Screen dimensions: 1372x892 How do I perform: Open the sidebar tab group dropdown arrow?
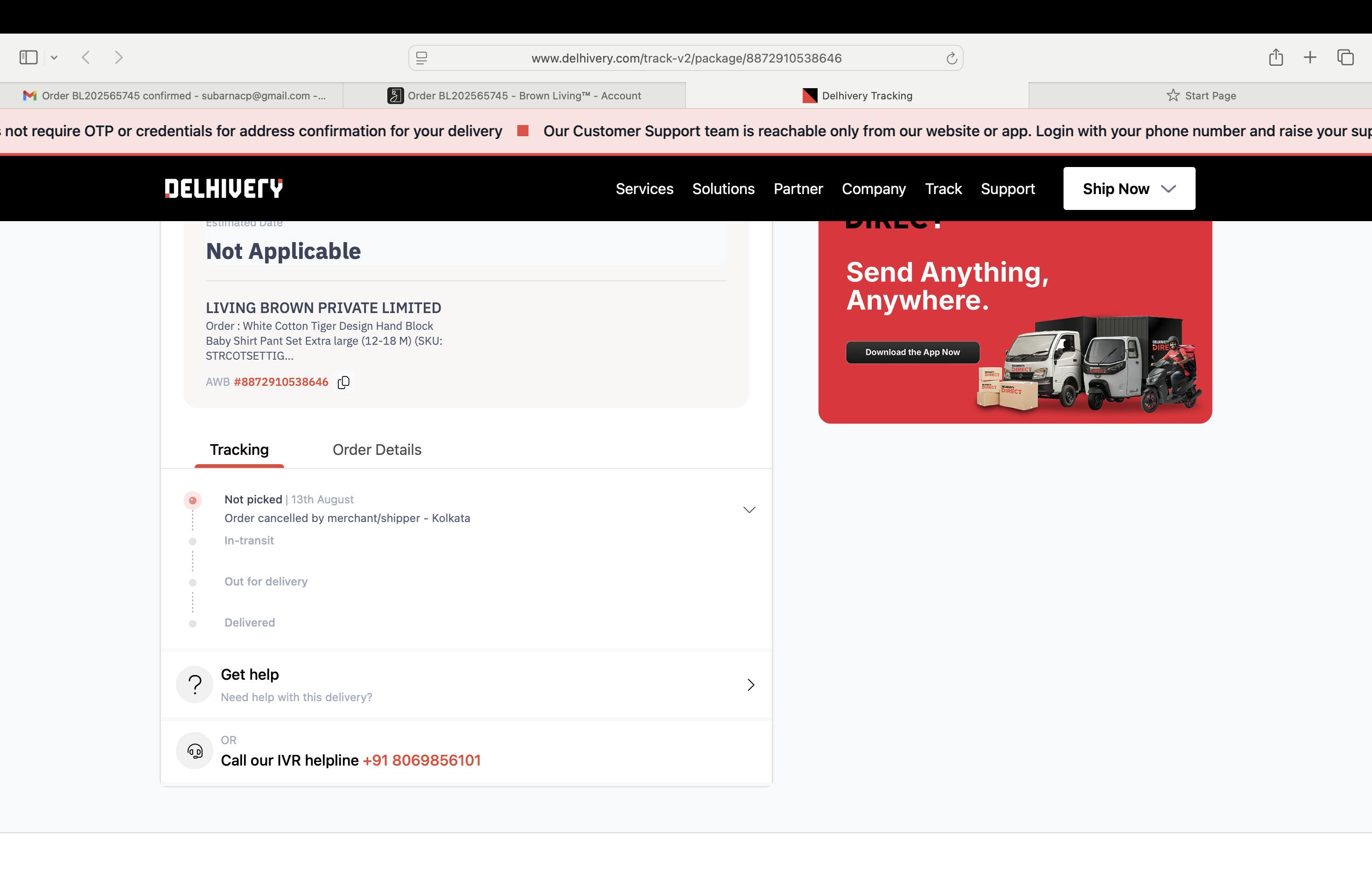pos(54,58)
